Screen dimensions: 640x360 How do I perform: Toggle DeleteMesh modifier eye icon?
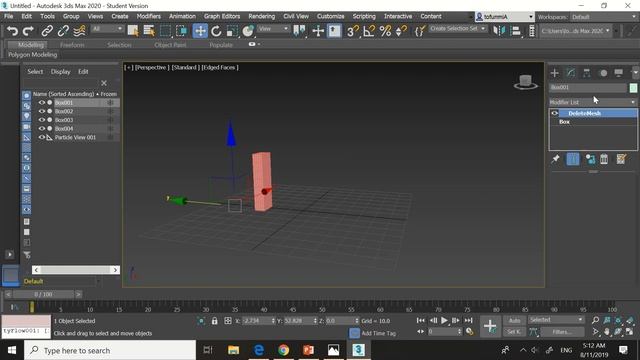[554, 113]
